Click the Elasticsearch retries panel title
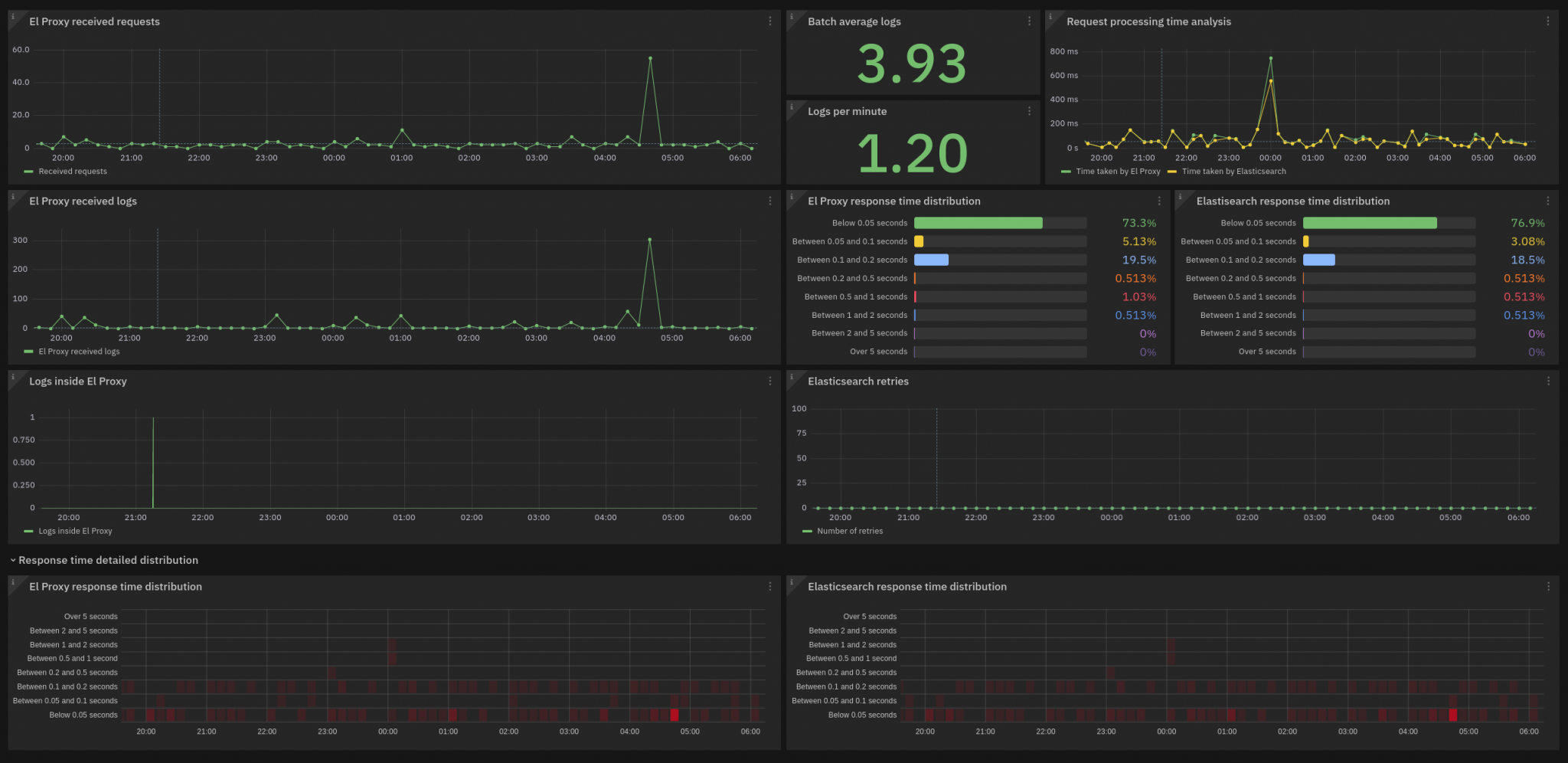 coord(859,381)
